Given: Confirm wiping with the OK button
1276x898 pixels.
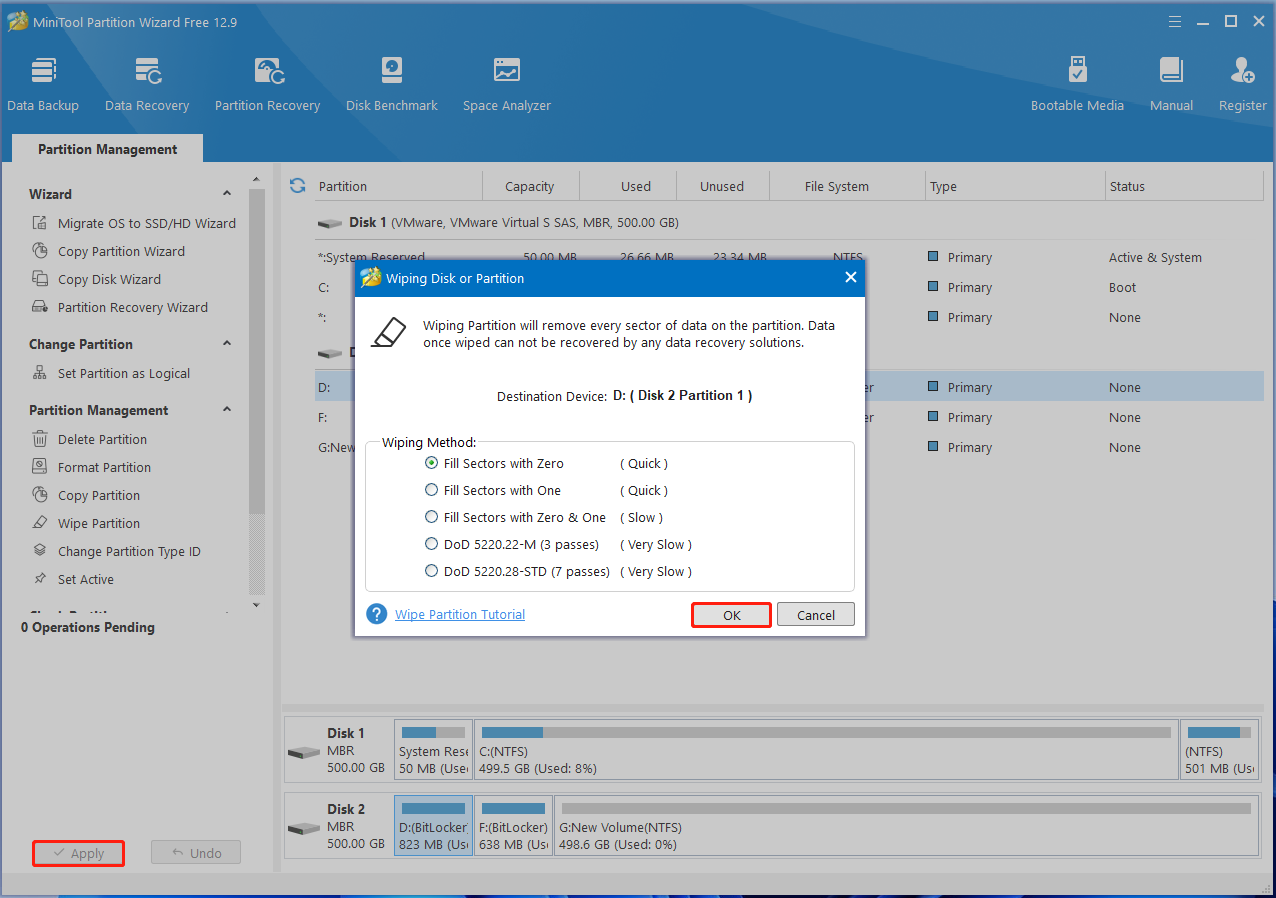Looking at the screenshot, I should (731, 614).
